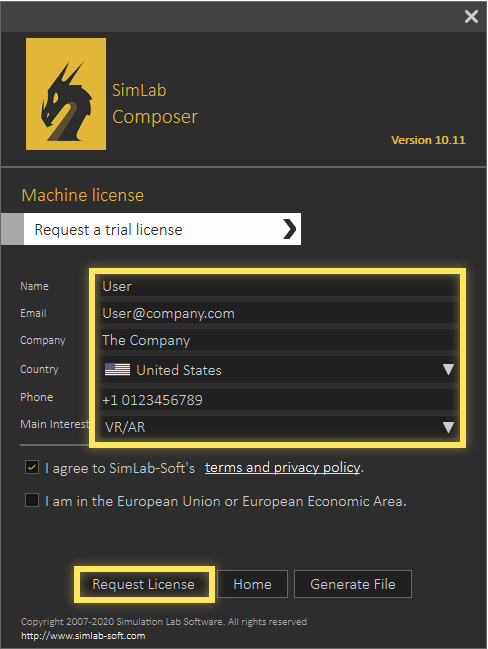
Task: Click the Request License button
Action: [x=144, y=584]
